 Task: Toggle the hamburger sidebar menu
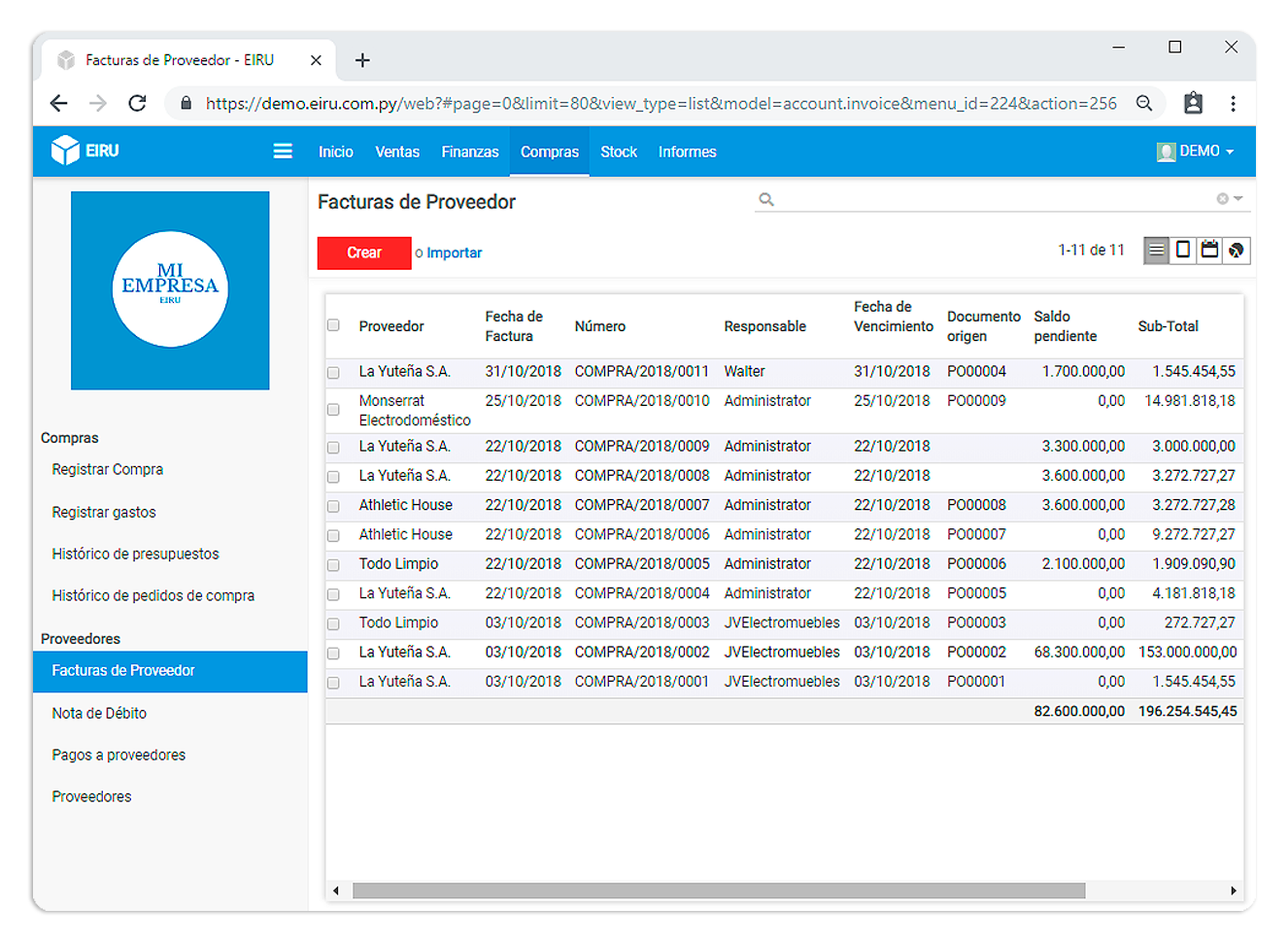coord(283,151)
